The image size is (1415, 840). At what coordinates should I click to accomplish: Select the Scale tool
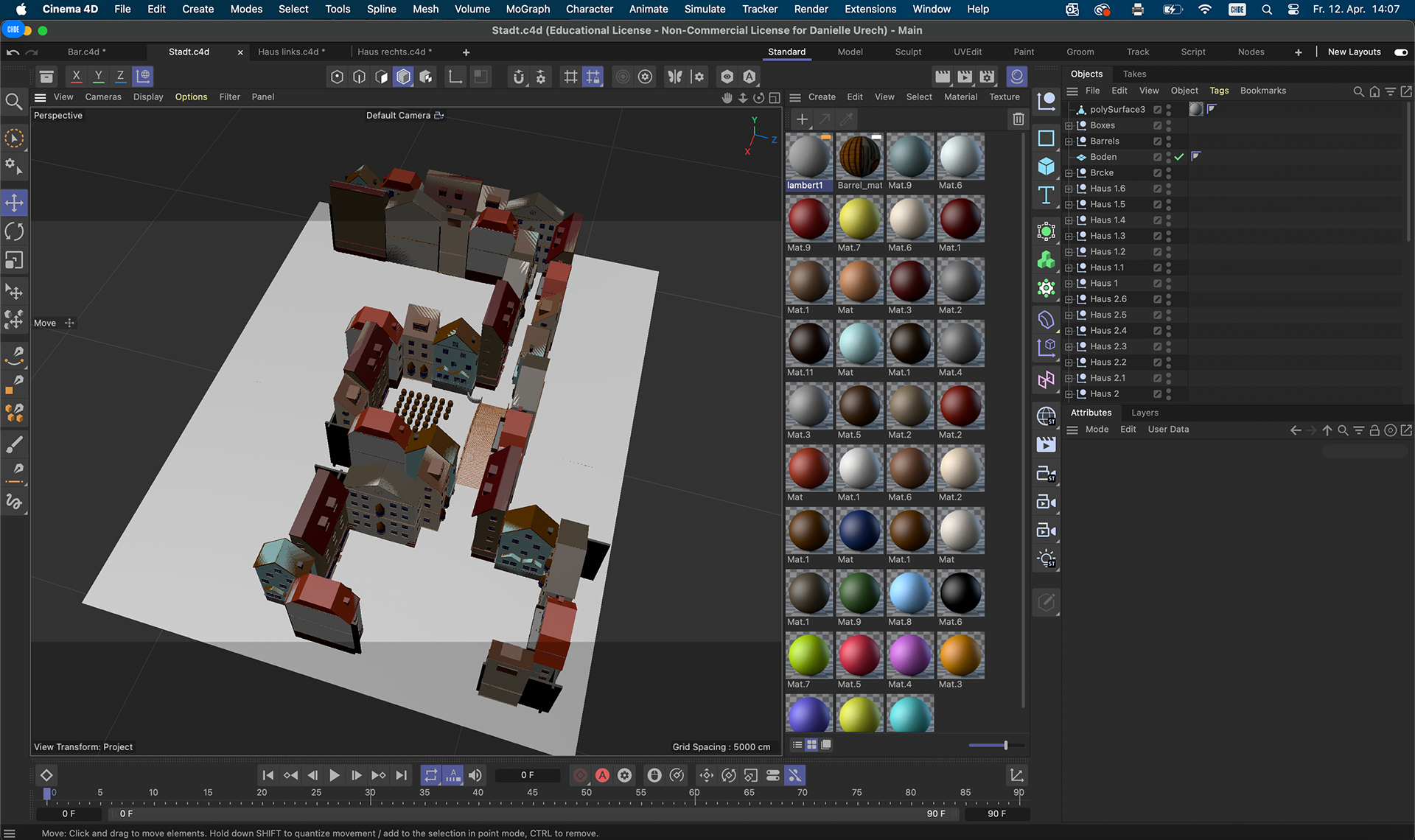coord(14,260)
